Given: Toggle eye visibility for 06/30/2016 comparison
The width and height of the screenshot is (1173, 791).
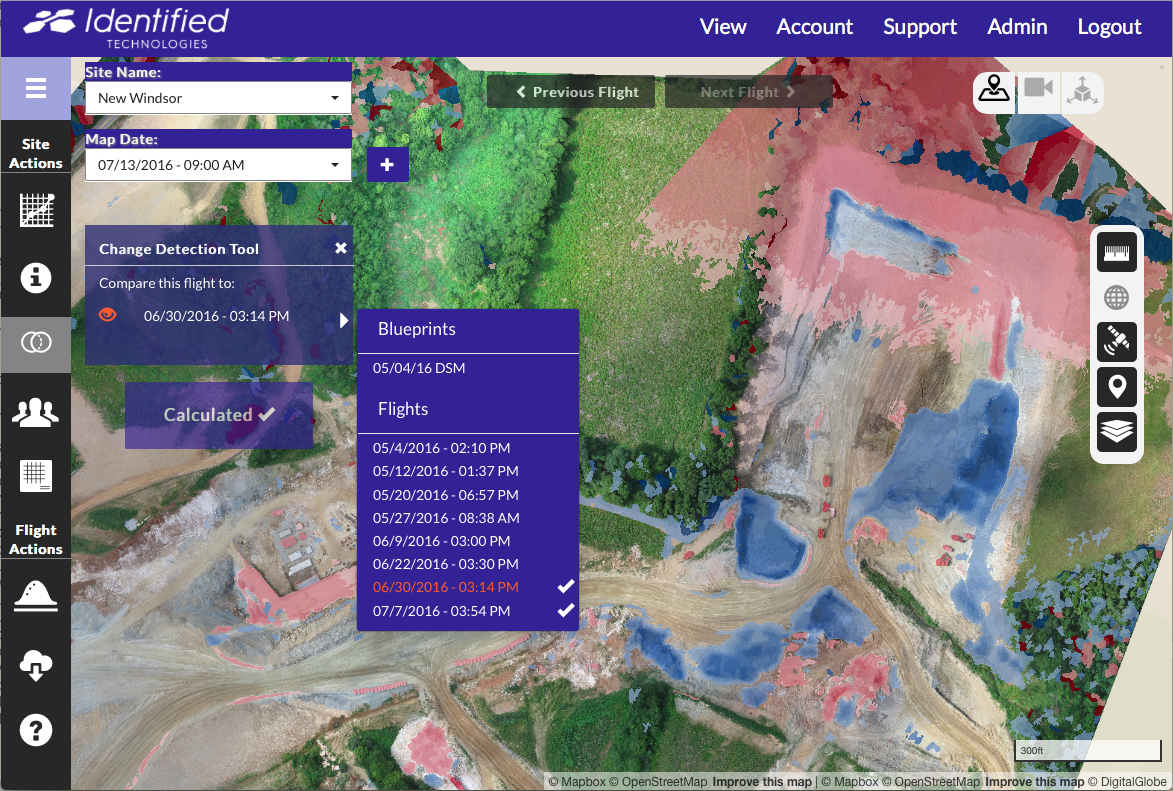Looking at the screenshot, I should [x=108, y=315].
